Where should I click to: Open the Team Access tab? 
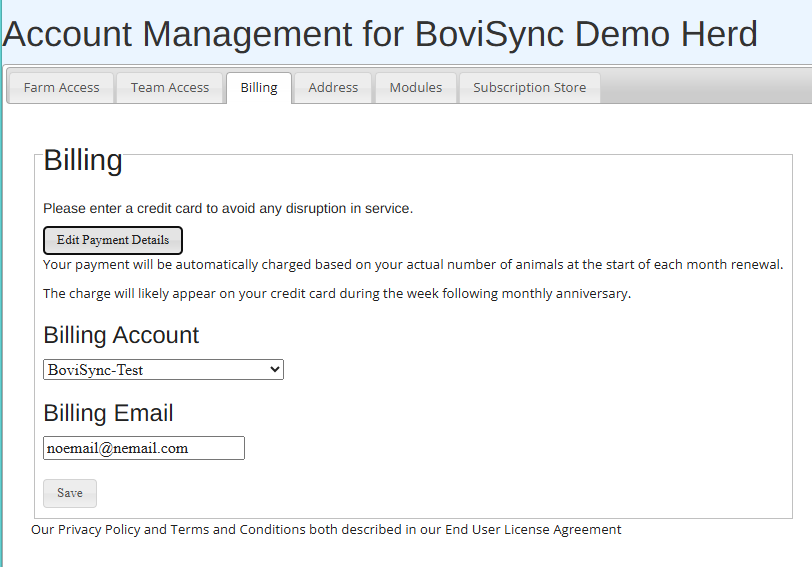170,88
